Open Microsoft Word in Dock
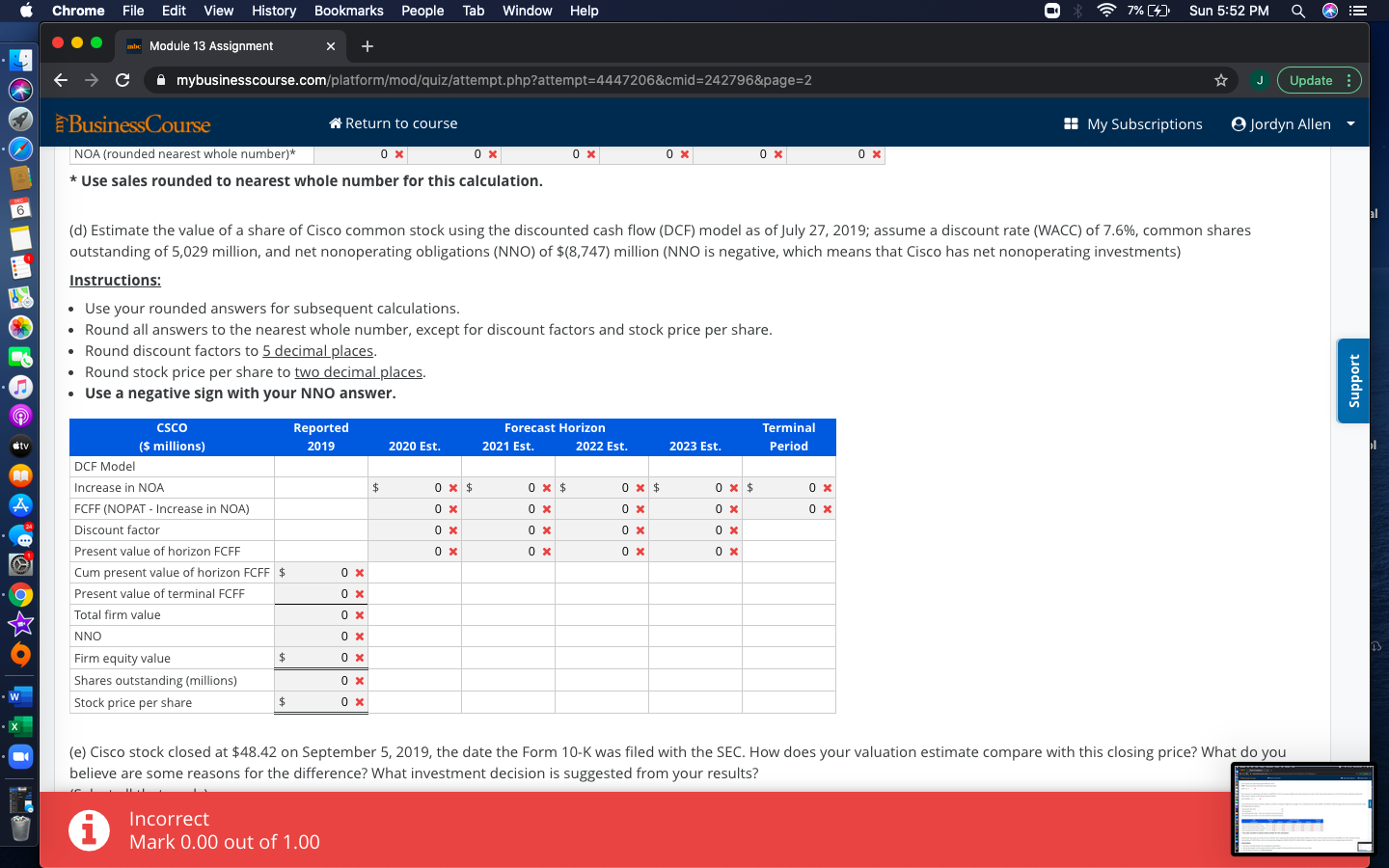1389x868 pixels. [x=20, y=696]
